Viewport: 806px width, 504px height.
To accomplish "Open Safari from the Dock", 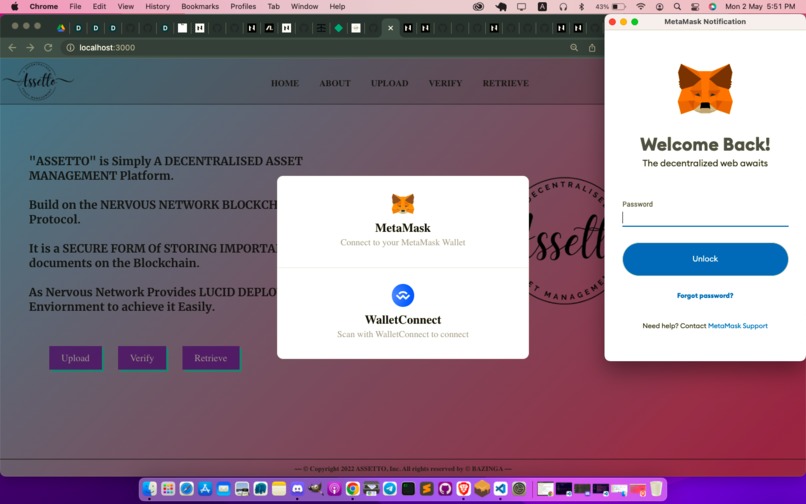I will tap(187, 488).
